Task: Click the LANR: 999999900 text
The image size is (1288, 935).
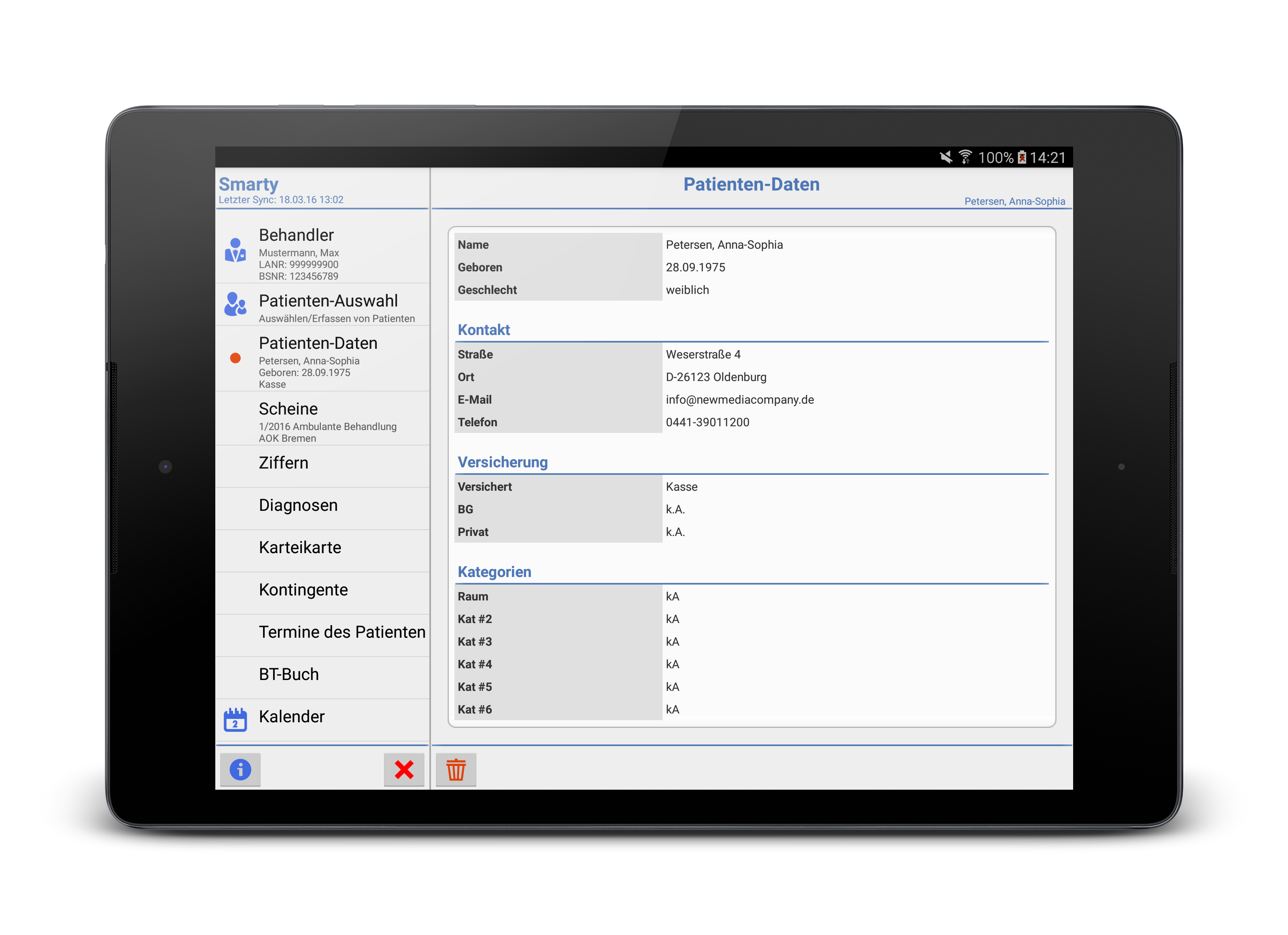Action: pyautogui.click(x=298, y=265)
